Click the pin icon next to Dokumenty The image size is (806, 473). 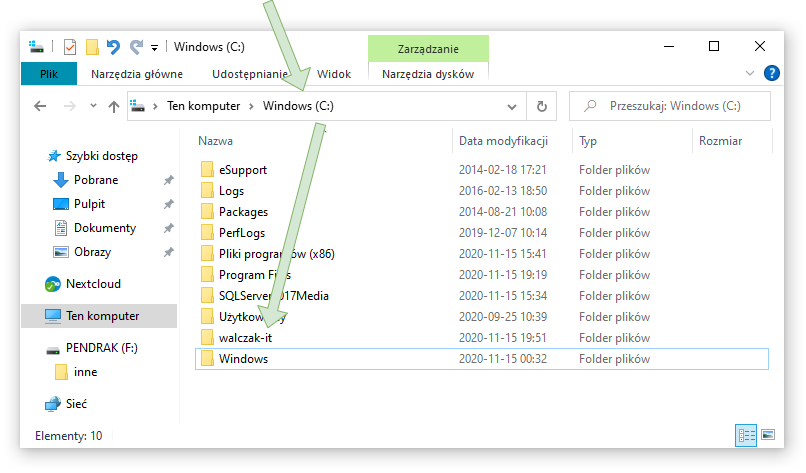(168, 228)
